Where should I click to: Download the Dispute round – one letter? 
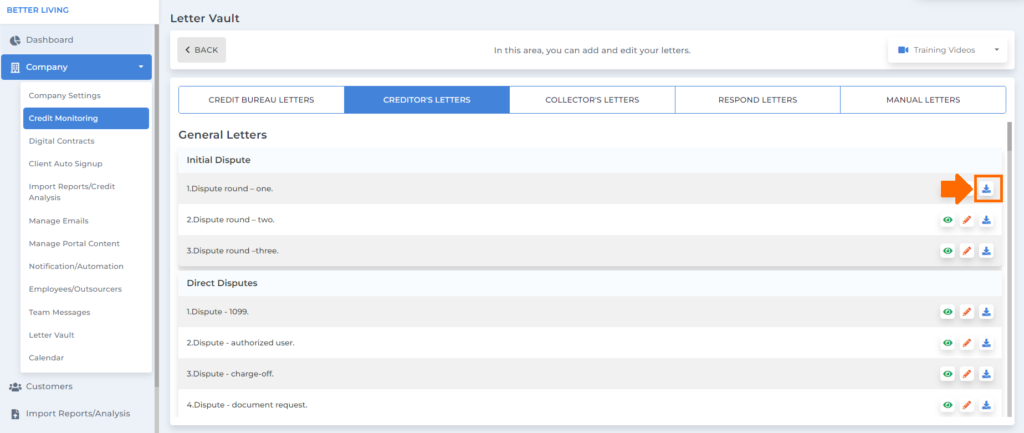click(986, 189)
